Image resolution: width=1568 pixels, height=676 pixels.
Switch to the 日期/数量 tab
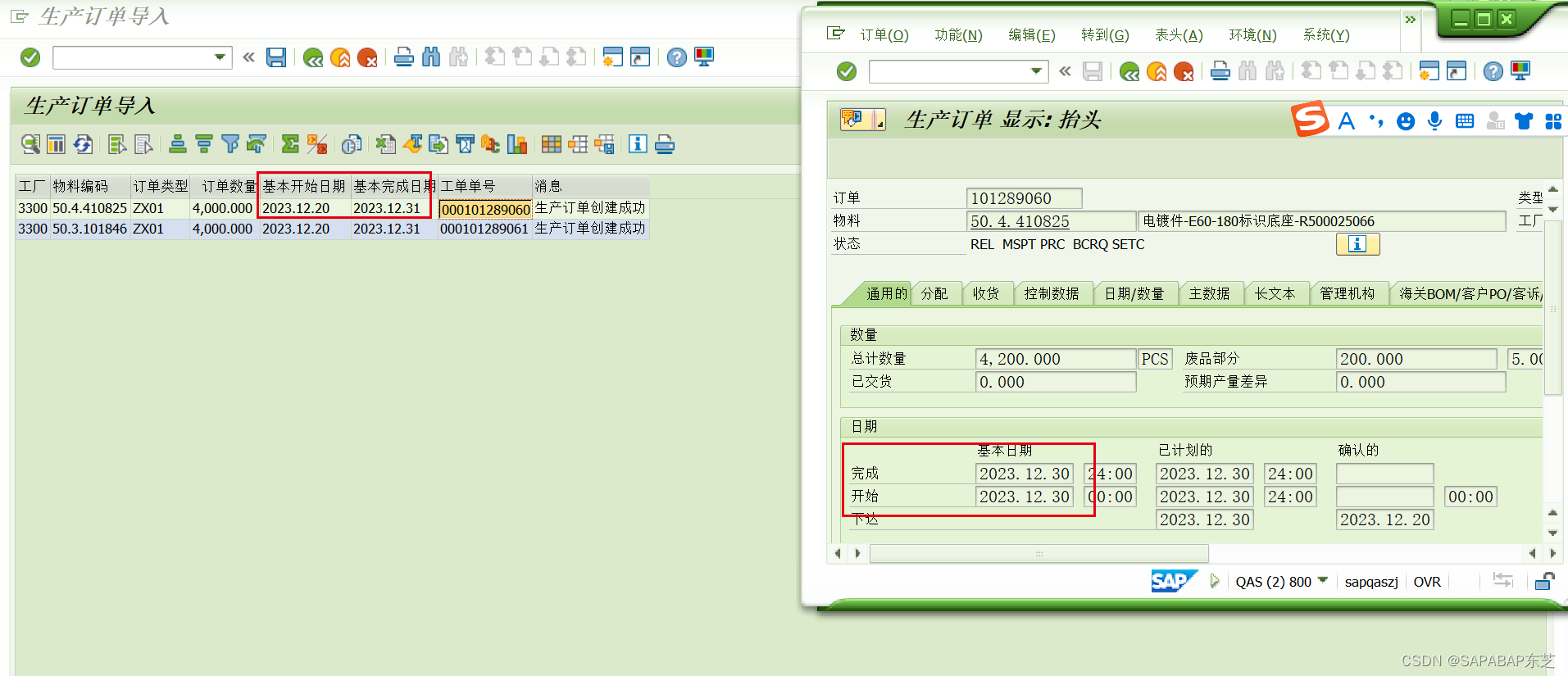1134,294
